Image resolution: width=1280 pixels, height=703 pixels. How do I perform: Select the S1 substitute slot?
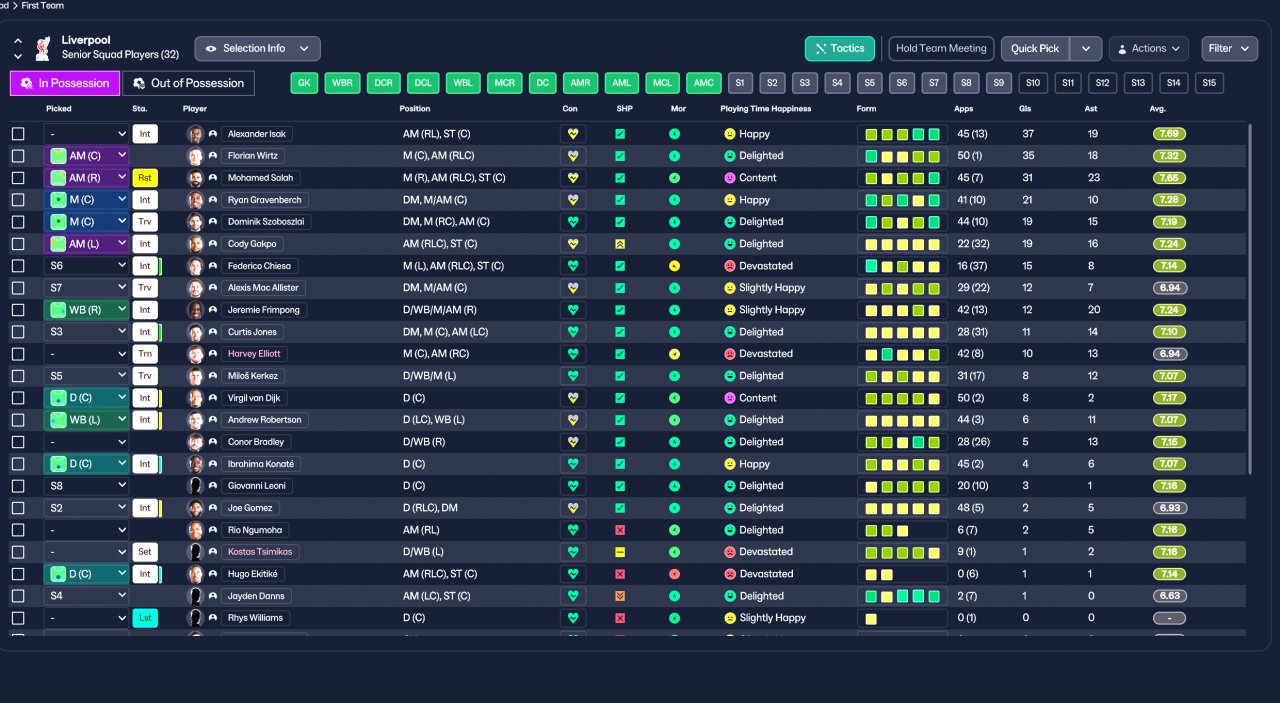point(739,83)
